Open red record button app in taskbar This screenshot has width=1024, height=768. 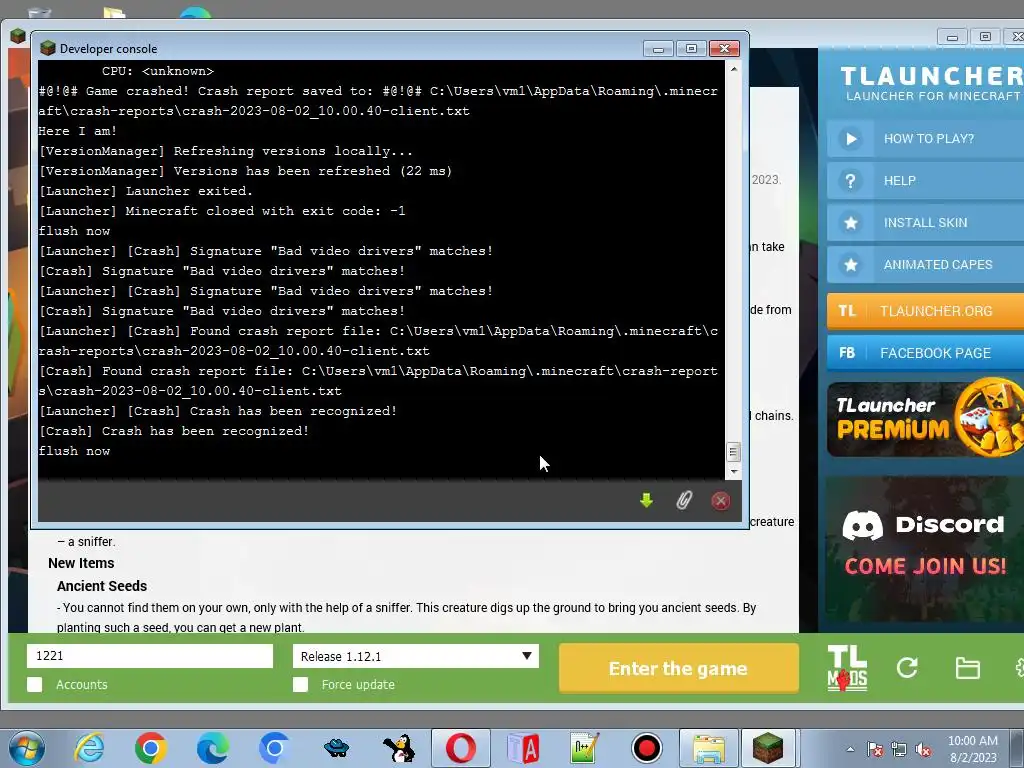click(x=647, y=748)
